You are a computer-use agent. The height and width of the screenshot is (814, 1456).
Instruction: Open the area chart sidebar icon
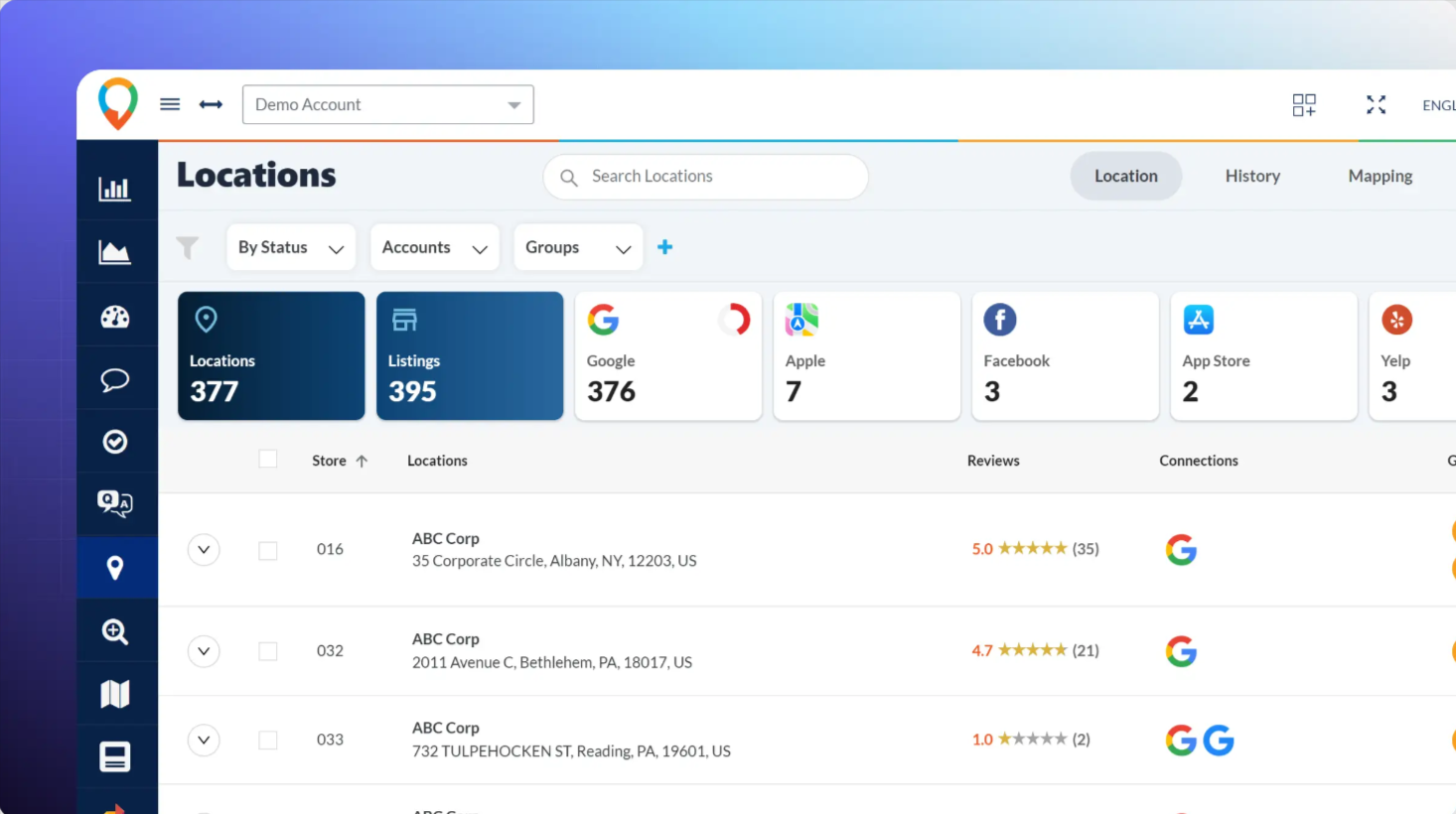114,252
